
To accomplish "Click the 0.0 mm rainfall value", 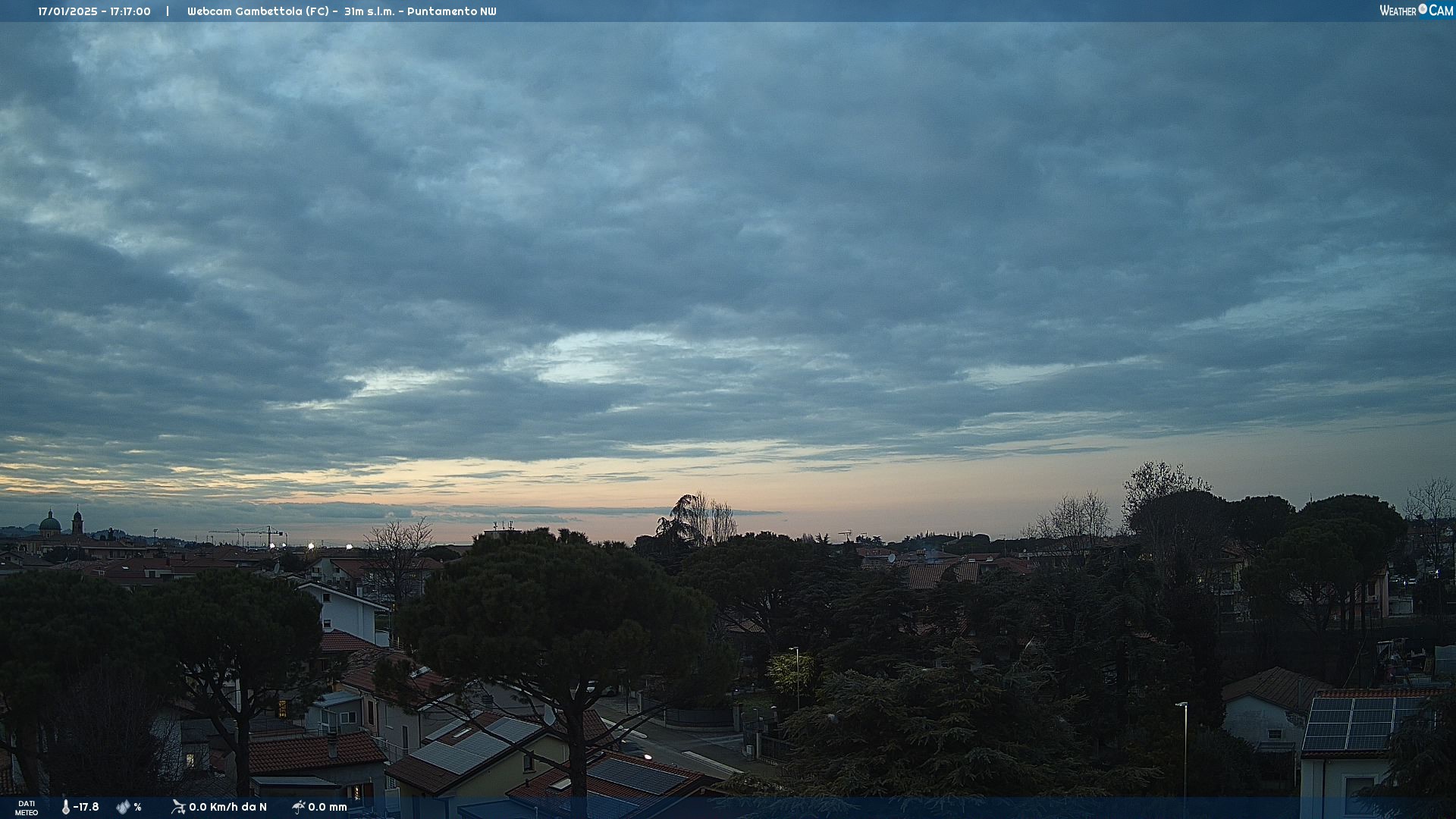I will coord(327,807).
